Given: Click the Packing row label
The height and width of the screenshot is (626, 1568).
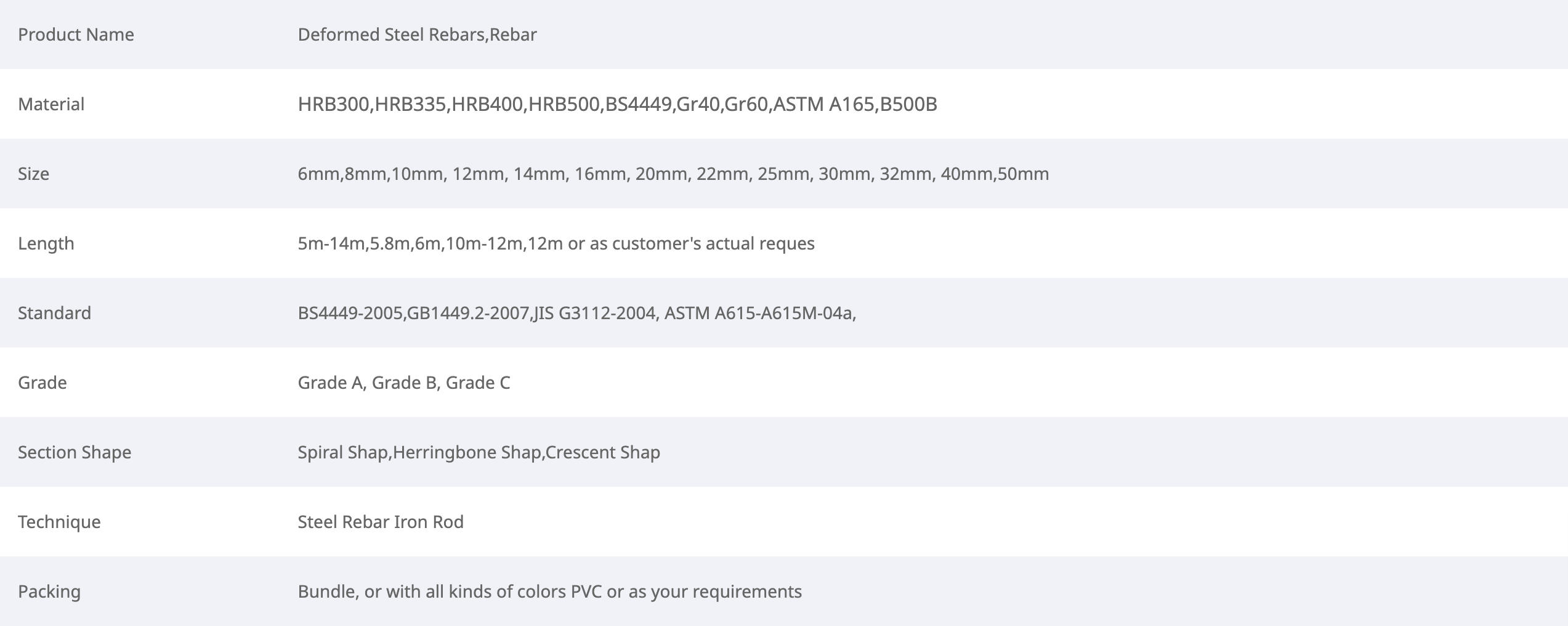Looking at the screenshot, I should coord(49,591).
